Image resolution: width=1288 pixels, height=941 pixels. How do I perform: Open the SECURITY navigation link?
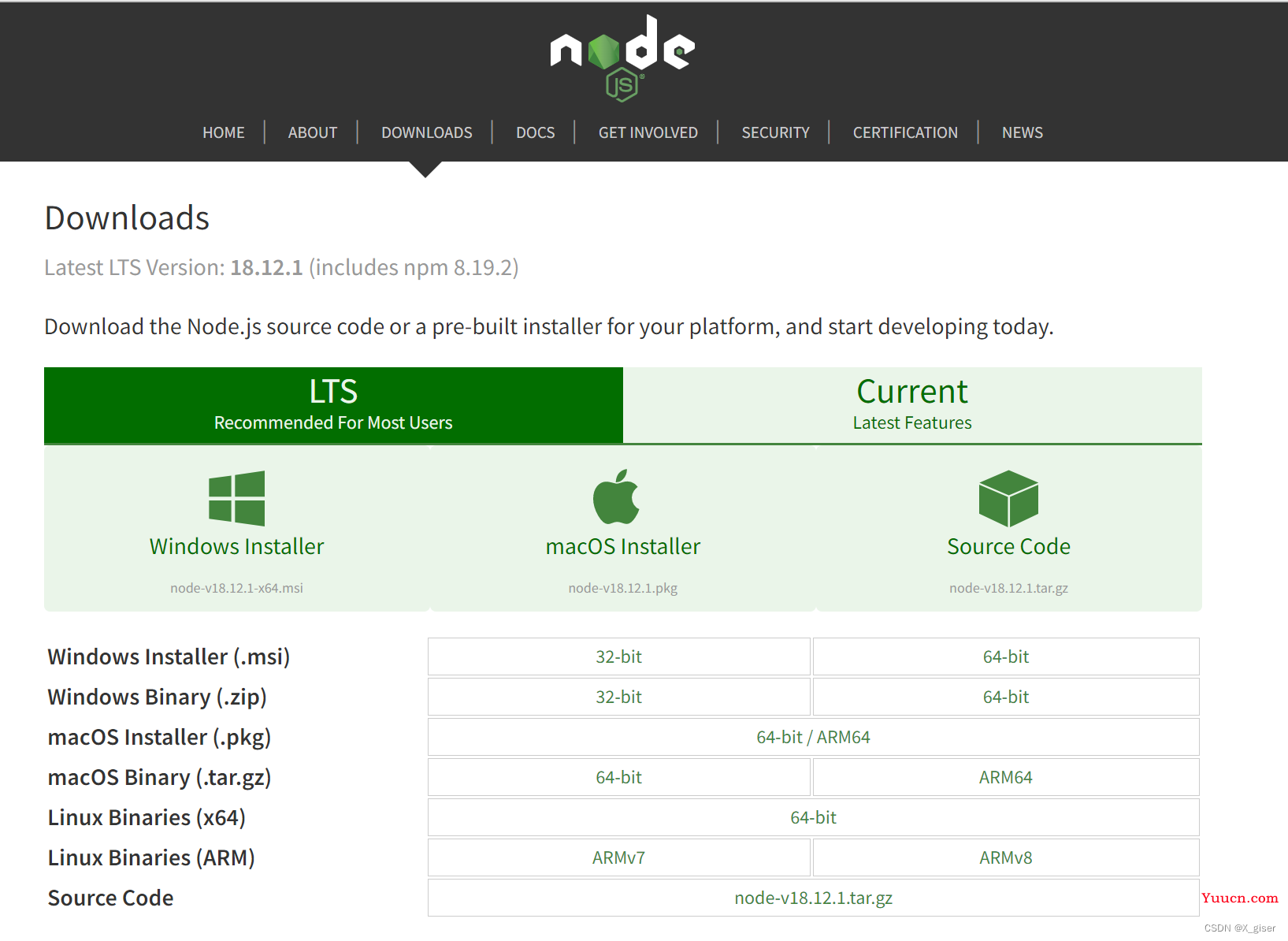tap(776, 132)
